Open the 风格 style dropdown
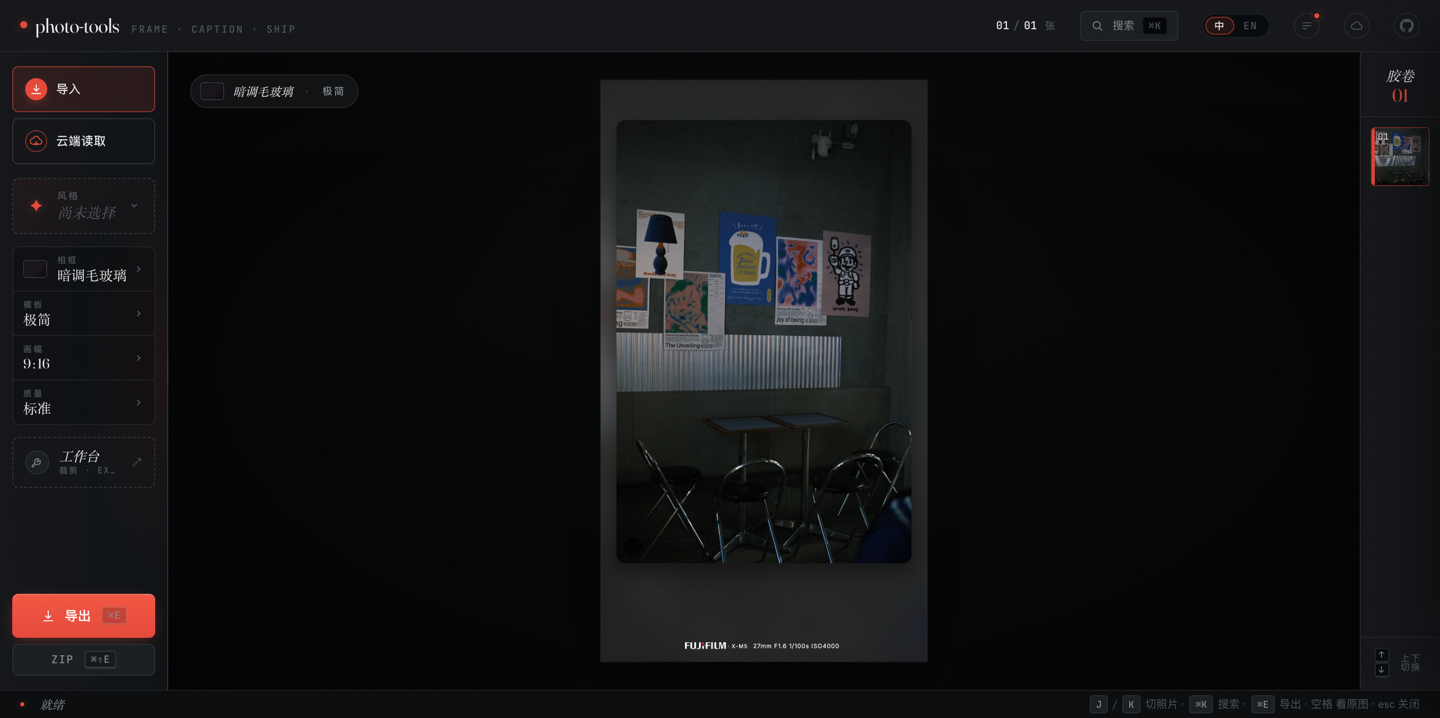The width and height of the screenshot is (1440, 718). (84, 206)
